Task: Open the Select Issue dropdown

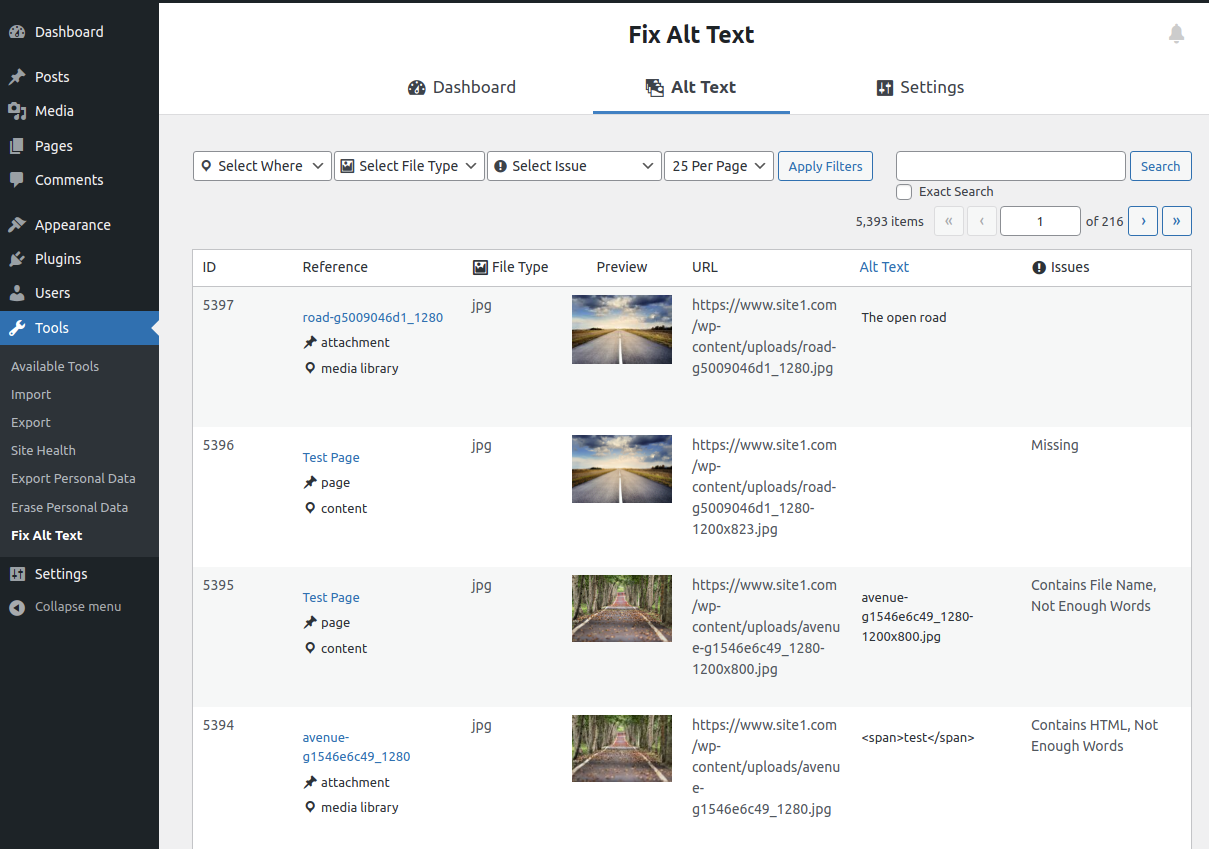Action: point(574,166)
